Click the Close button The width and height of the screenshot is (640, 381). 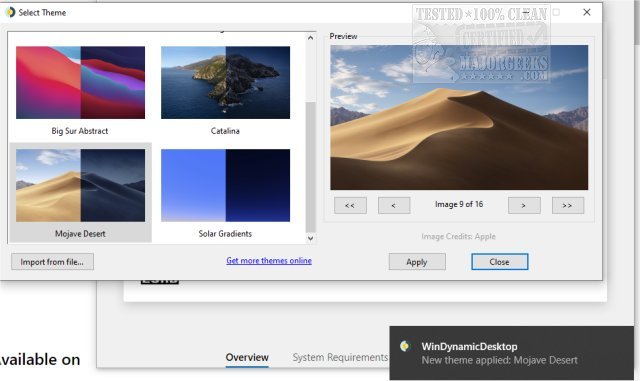(x=500, y=262)
